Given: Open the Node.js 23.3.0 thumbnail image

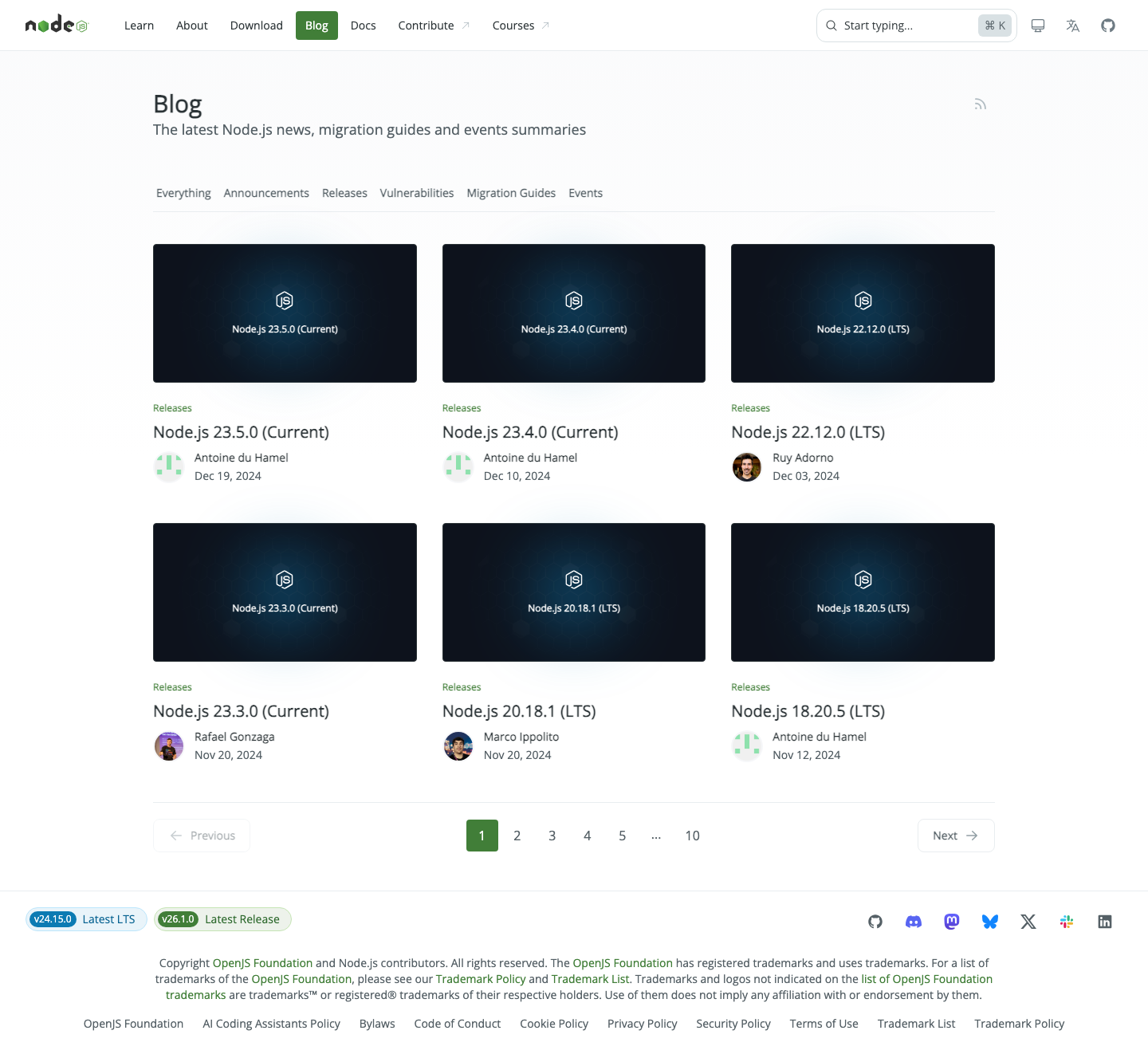Looking at the screenshot, I should pyautogui.click(x=285, y=592).
